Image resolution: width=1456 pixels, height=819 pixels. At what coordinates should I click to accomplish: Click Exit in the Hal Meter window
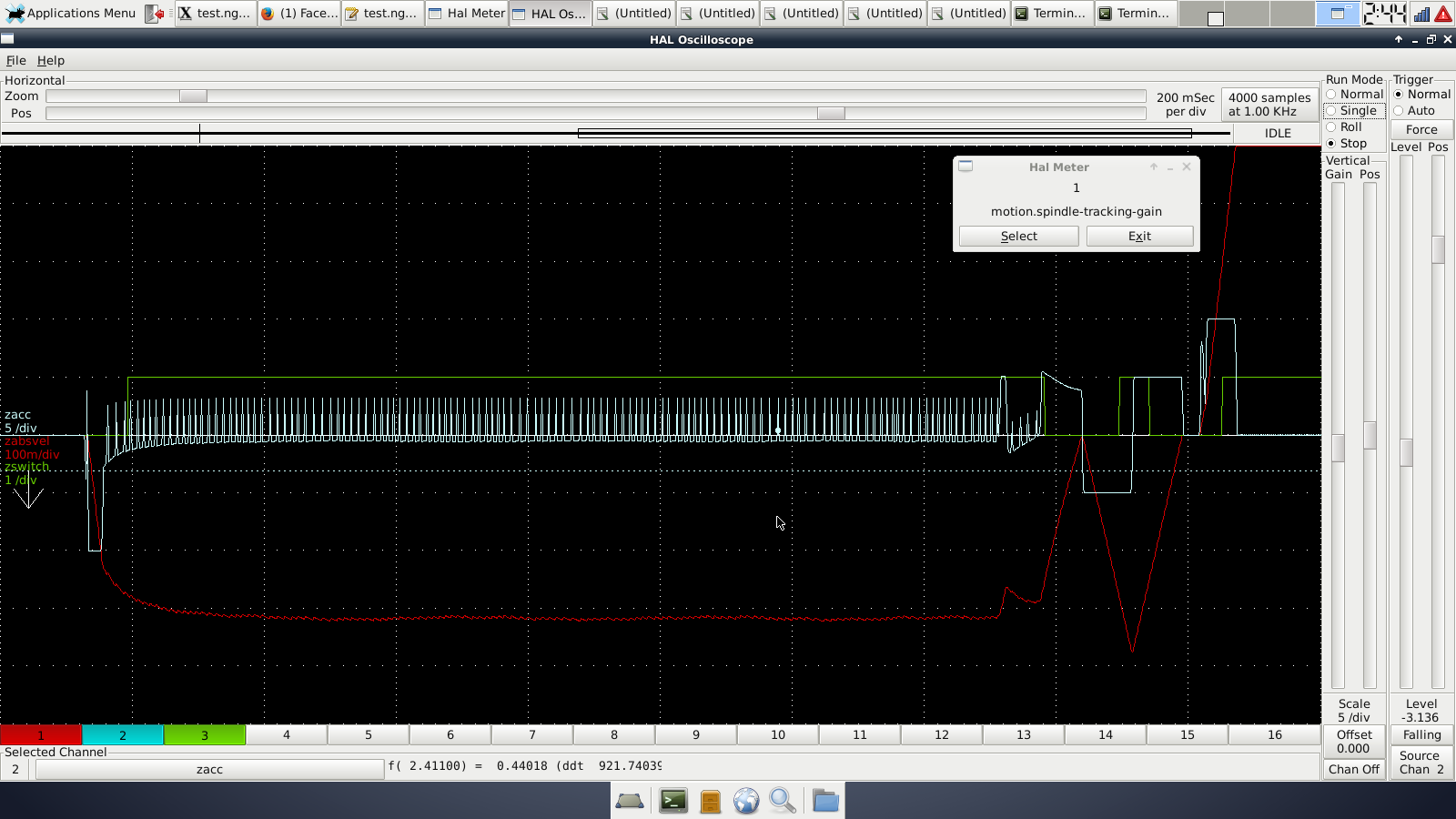[x=1140, y=236]
